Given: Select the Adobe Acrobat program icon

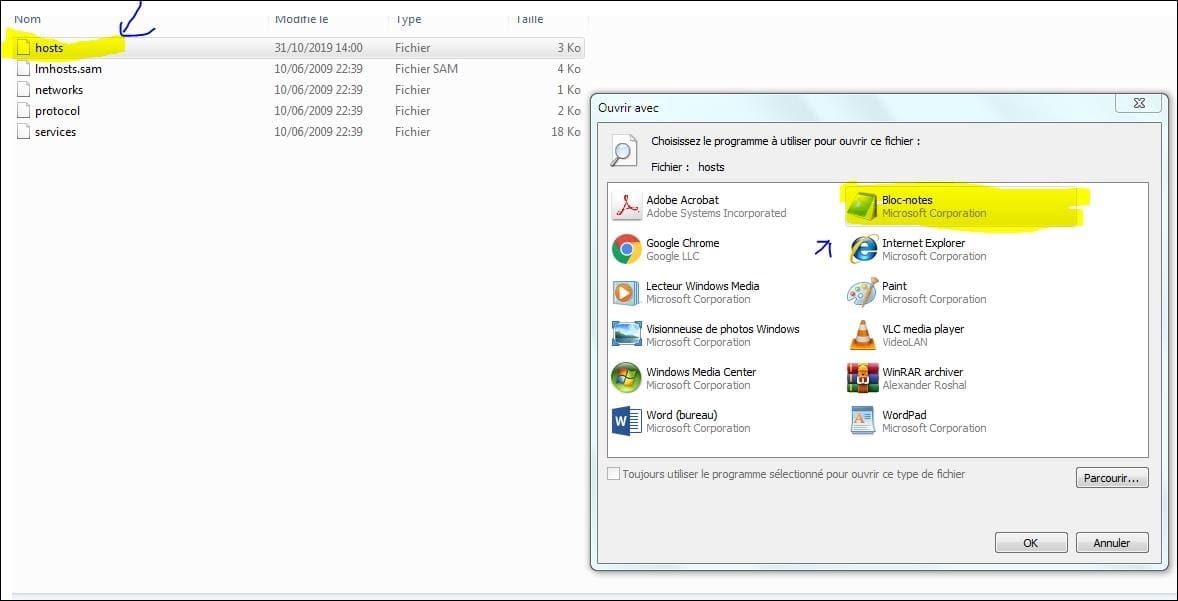Looking at the screenshot, I should tap(627, 206).
